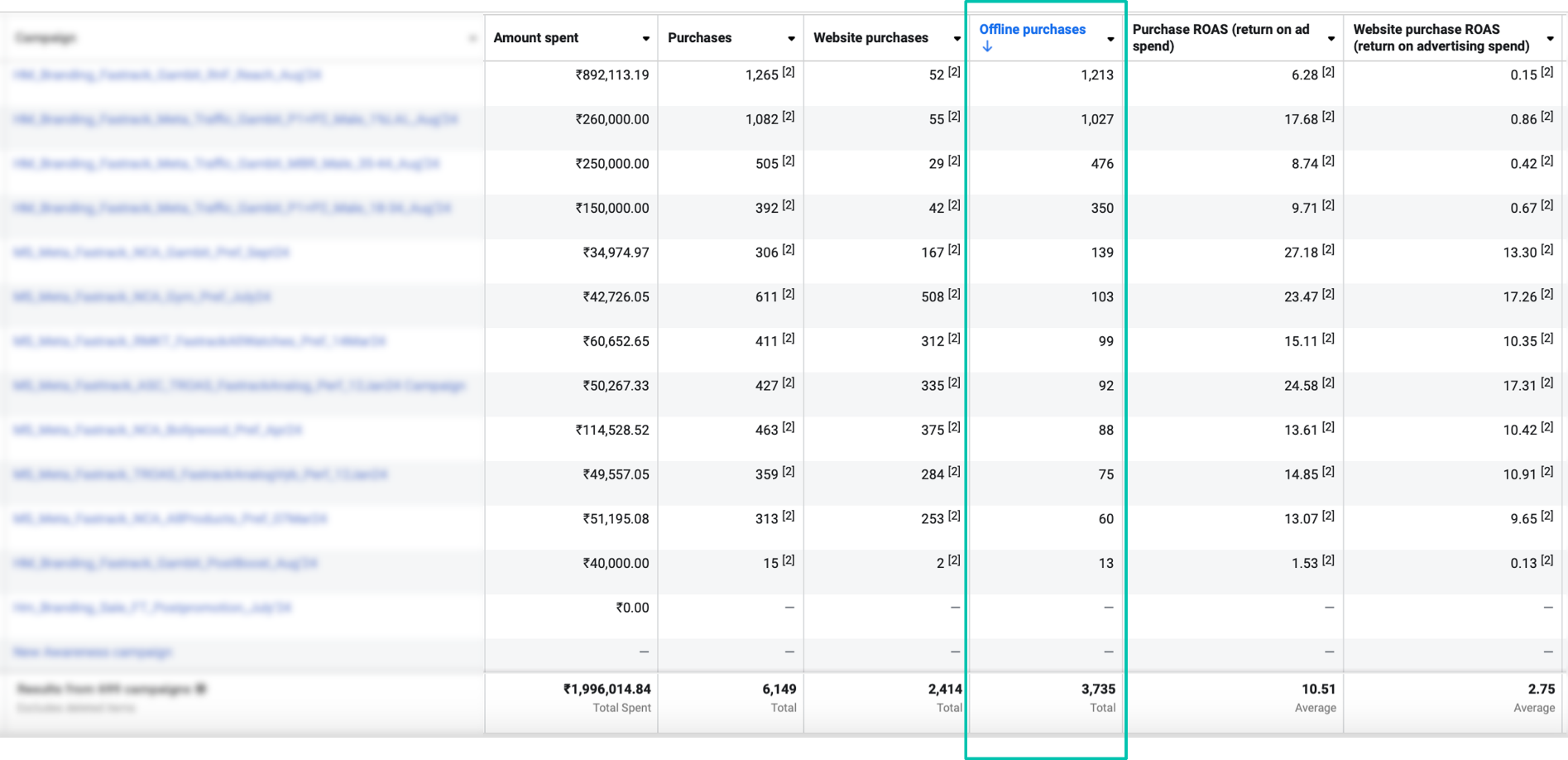Click the 10.91 website purchase ROAS value
This screenshot has height=760, width=1568.
(x=1521, y=474)
